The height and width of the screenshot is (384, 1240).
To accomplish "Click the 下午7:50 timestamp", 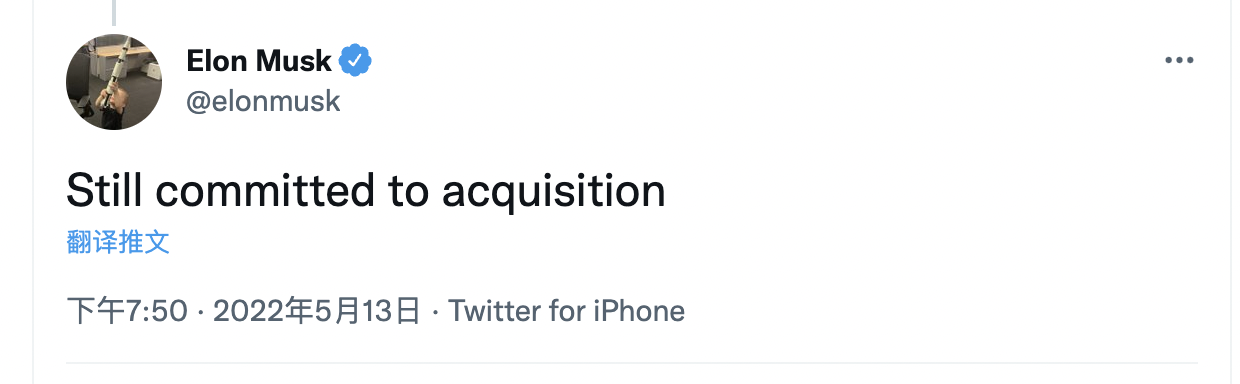I will click(127, 311).
